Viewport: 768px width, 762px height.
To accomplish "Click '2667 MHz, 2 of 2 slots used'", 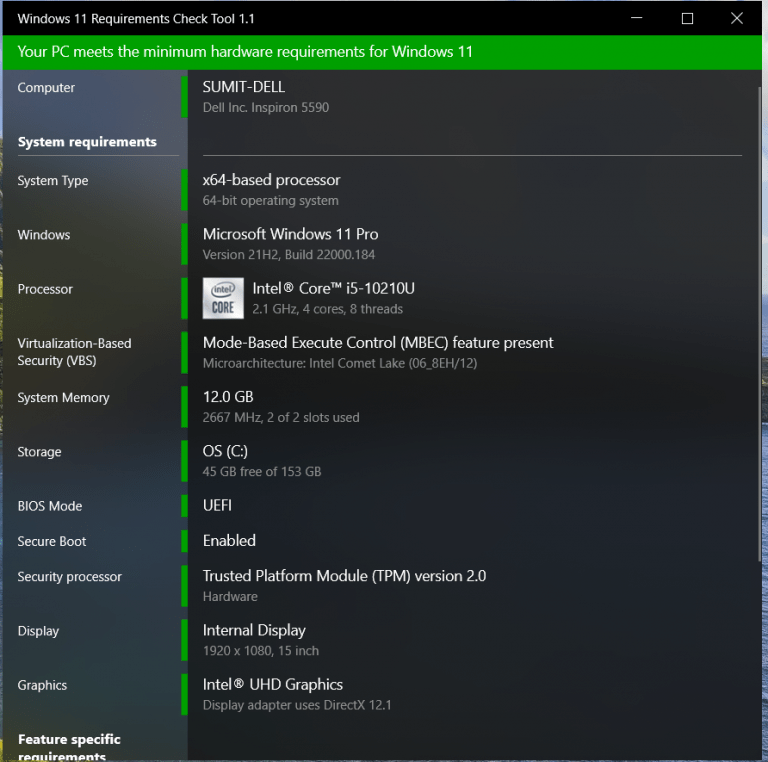I will pyautogui.click(x=281, y=418).
